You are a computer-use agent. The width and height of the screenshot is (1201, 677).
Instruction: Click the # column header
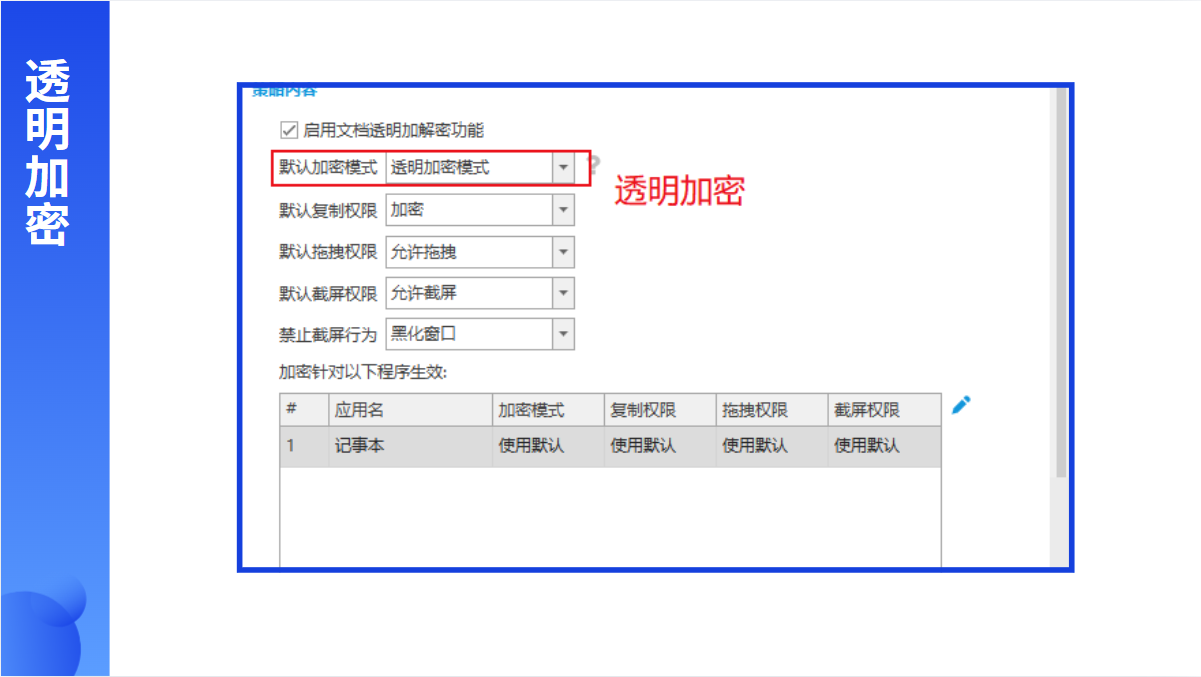pyautogui.click(x=303, y=410)
